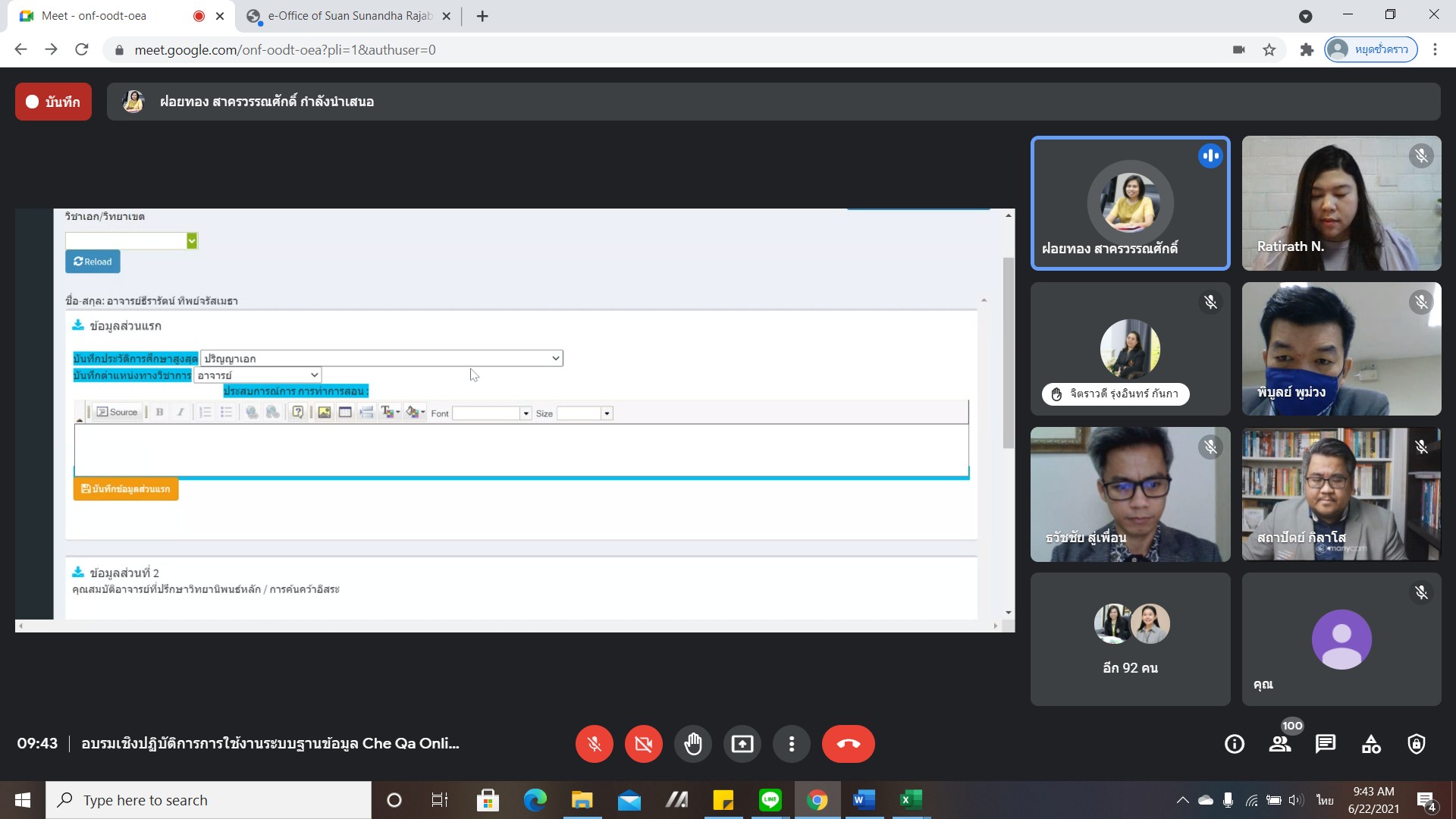This screenshot has width=1456, height=819.
Task: Open the activities icon
Action: 1371,744
